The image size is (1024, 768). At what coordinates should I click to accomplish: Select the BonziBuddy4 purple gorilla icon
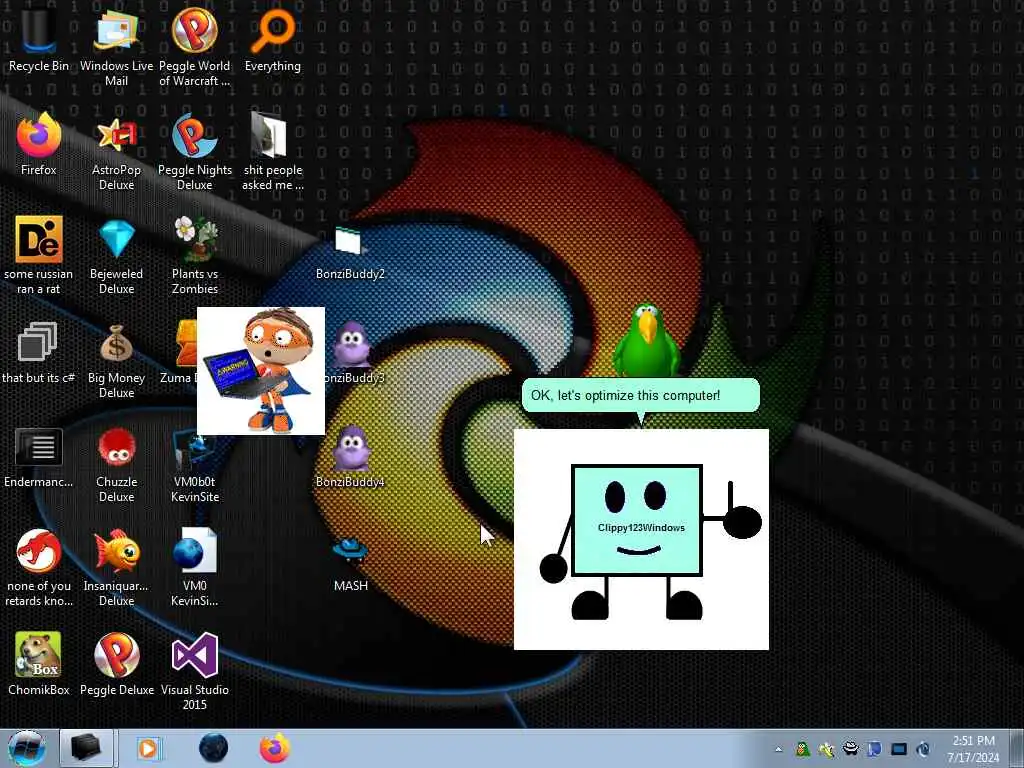click(x=351, y=456)
